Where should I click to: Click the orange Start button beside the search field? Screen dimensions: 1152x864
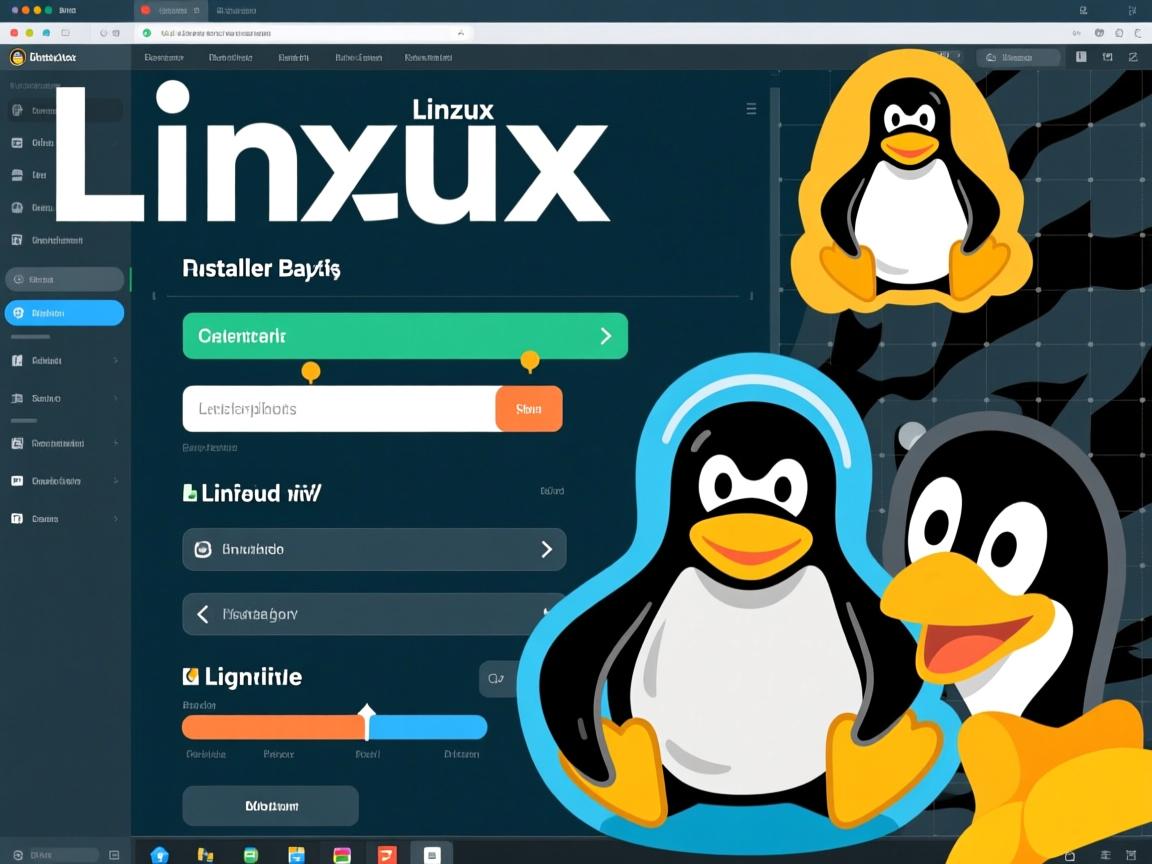pos(528,409)
